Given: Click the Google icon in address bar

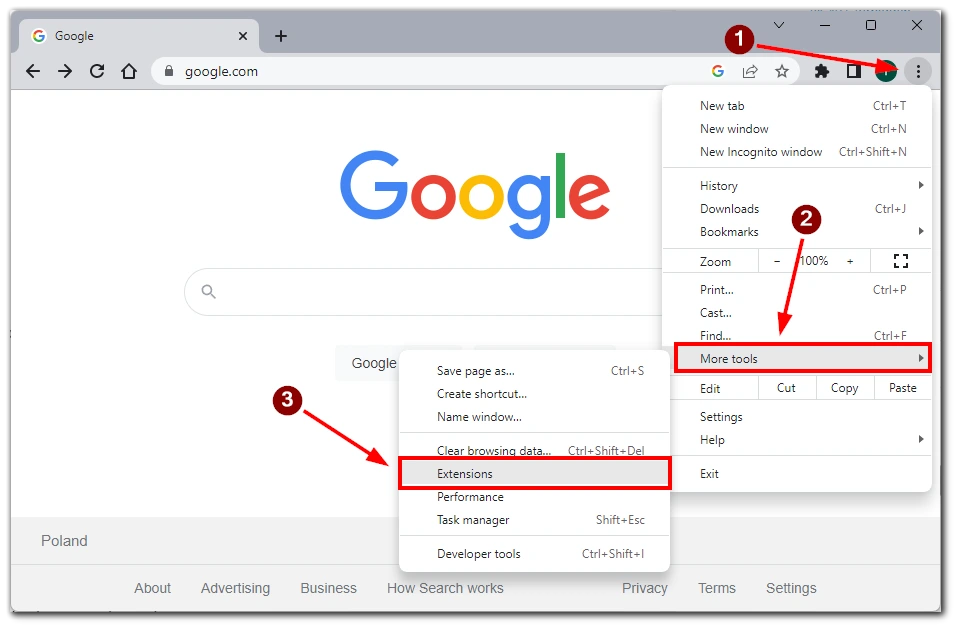Looking at the screenshot, I should click(718, 72).
